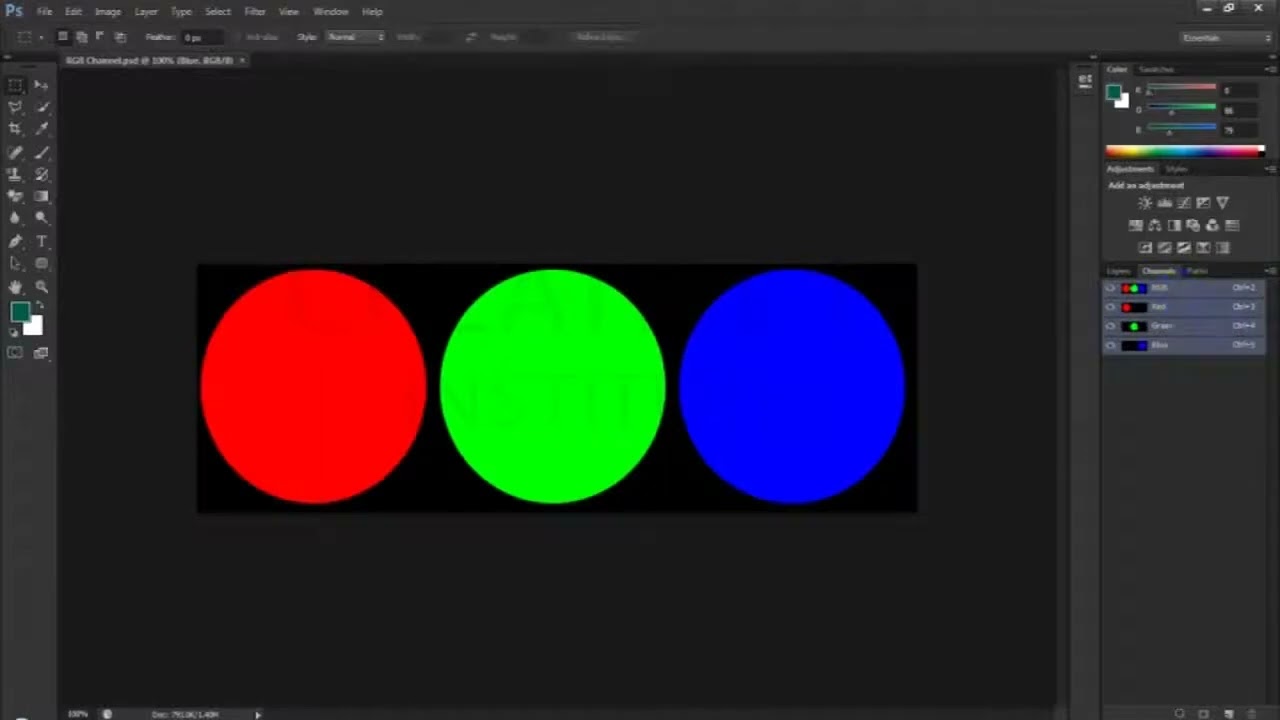Viewport: 1280px width, 720px height.
Task: Open the Channels panel flyout menu
Action: (1270, 271)
